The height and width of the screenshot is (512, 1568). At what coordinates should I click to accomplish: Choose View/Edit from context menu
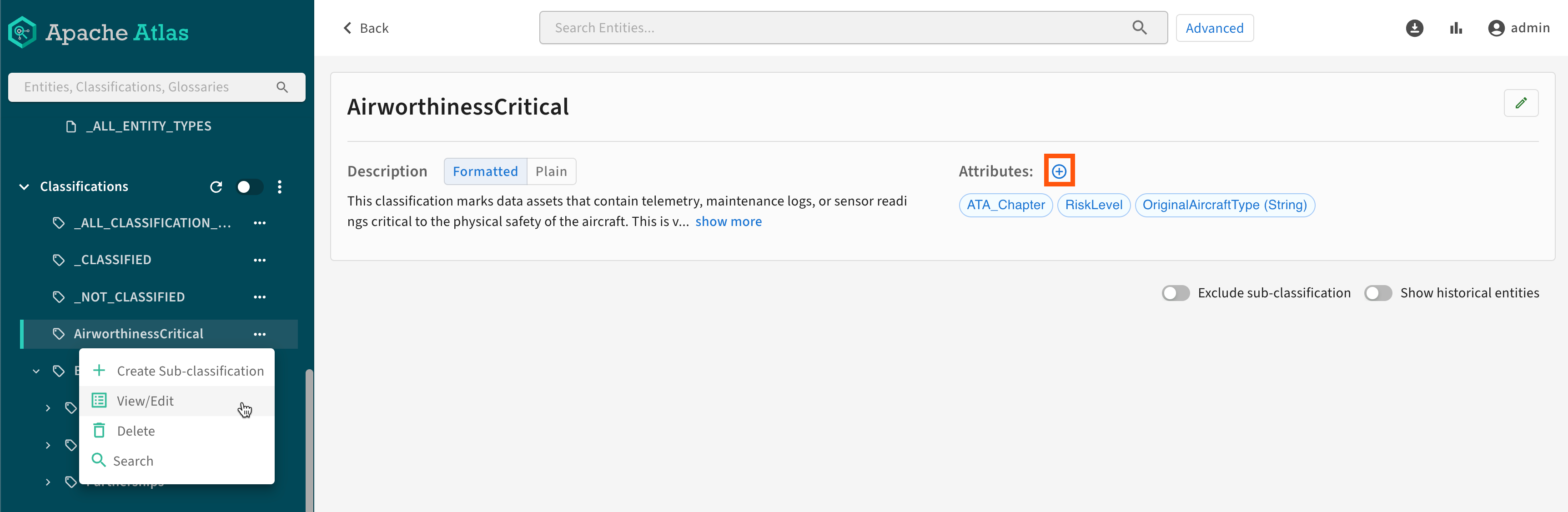(145, 401)
